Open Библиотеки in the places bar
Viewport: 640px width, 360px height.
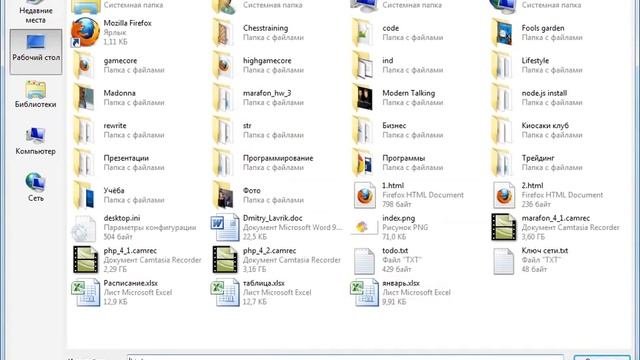pos(36,94)
